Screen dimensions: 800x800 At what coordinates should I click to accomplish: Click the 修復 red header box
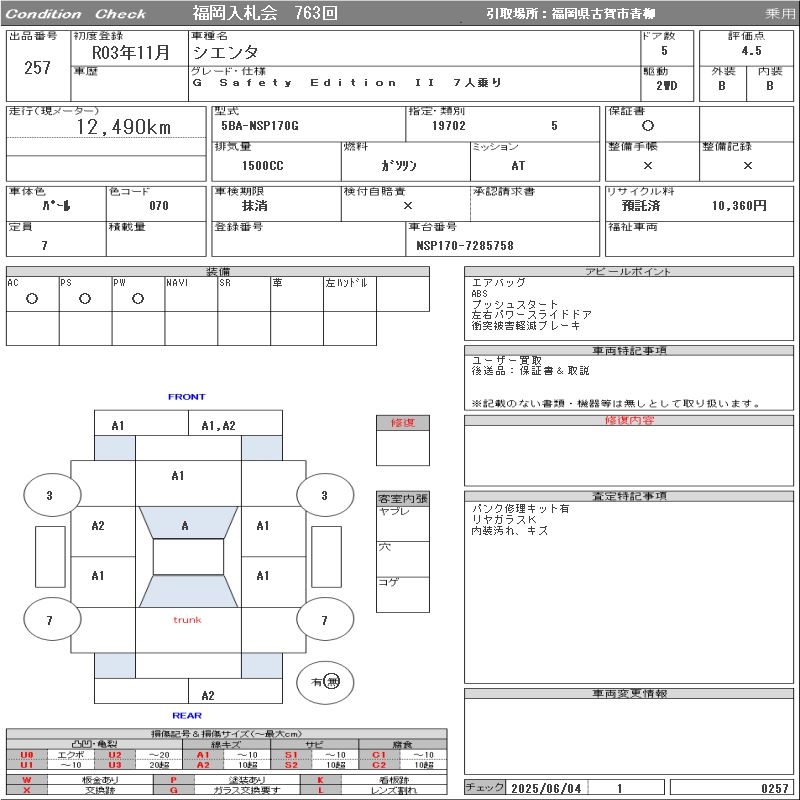coord(403,423)
